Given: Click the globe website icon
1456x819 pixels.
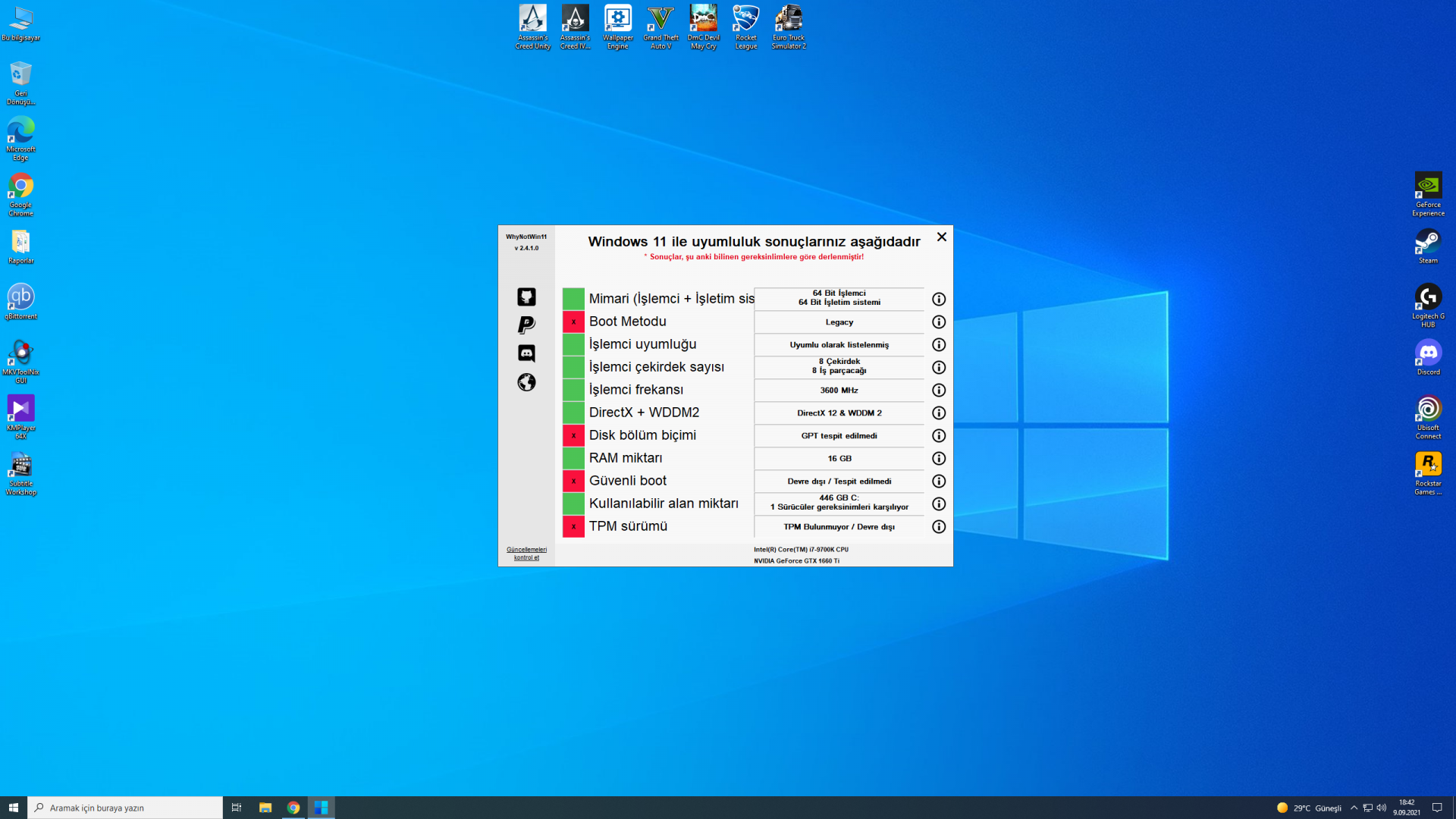Looking at the screenshot, I should (x=526, y=382).
